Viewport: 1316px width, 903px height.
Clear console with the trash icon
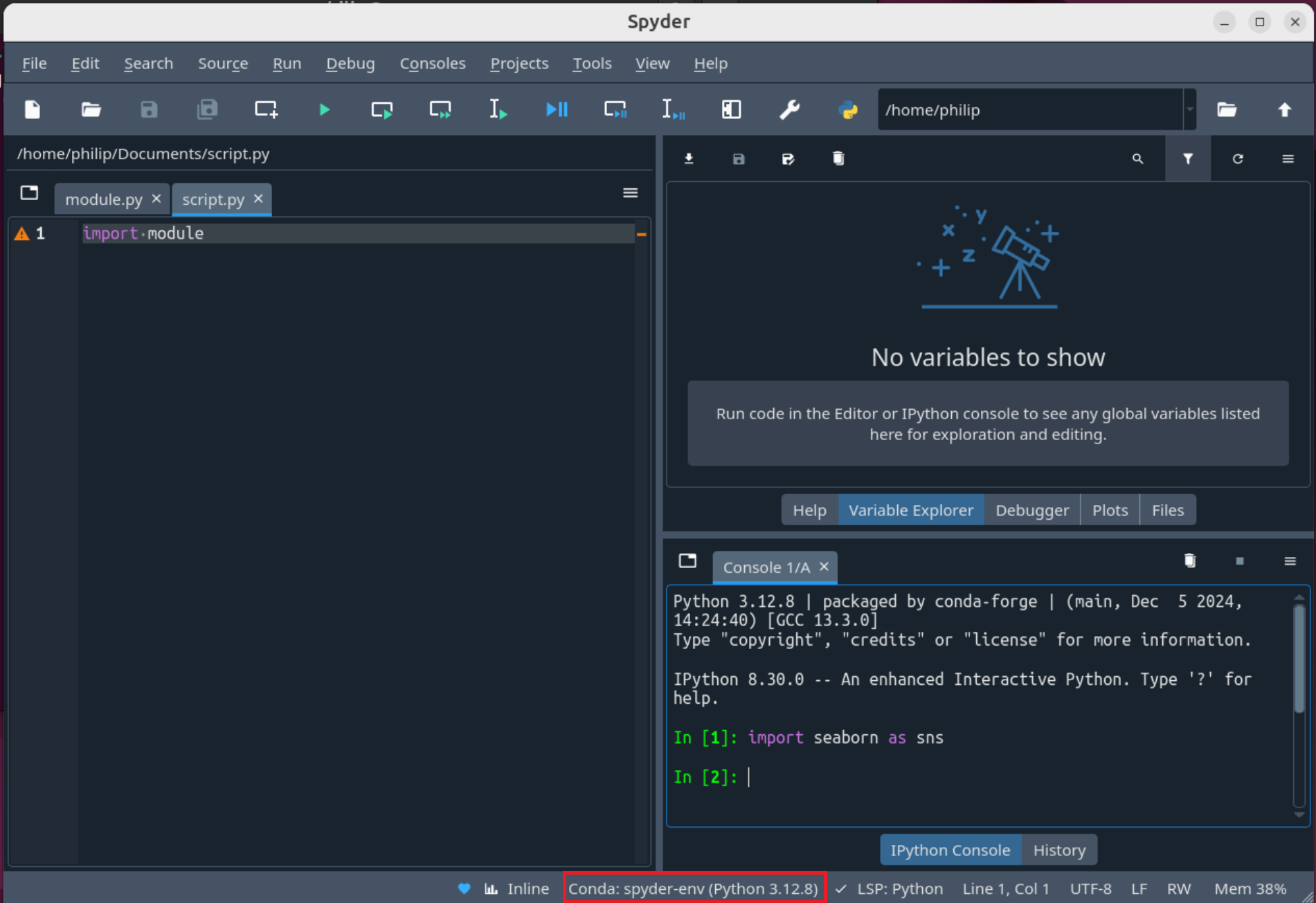[1190, 560]
